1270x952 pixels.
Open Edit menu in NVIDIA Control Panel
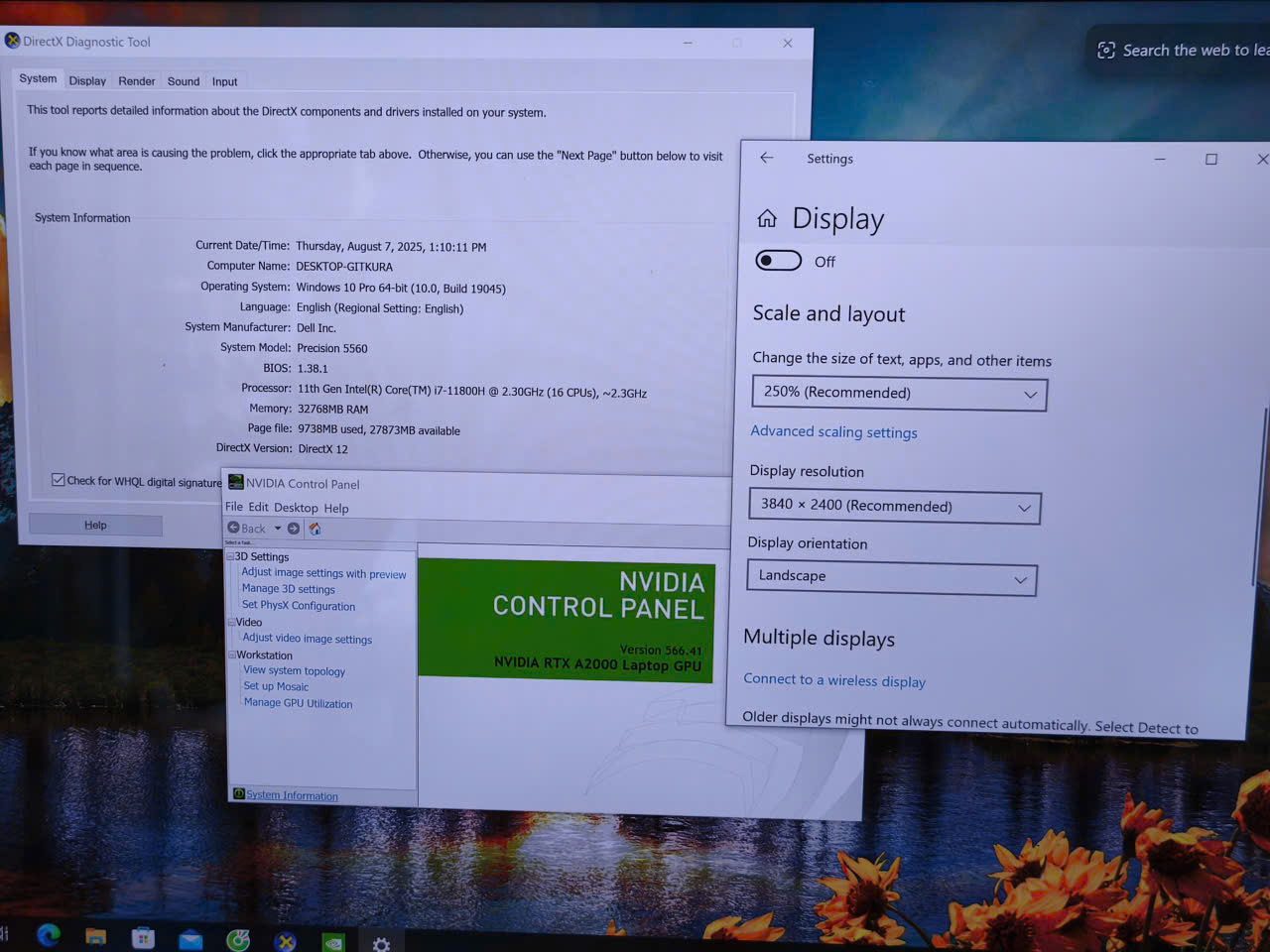(258, 507)
